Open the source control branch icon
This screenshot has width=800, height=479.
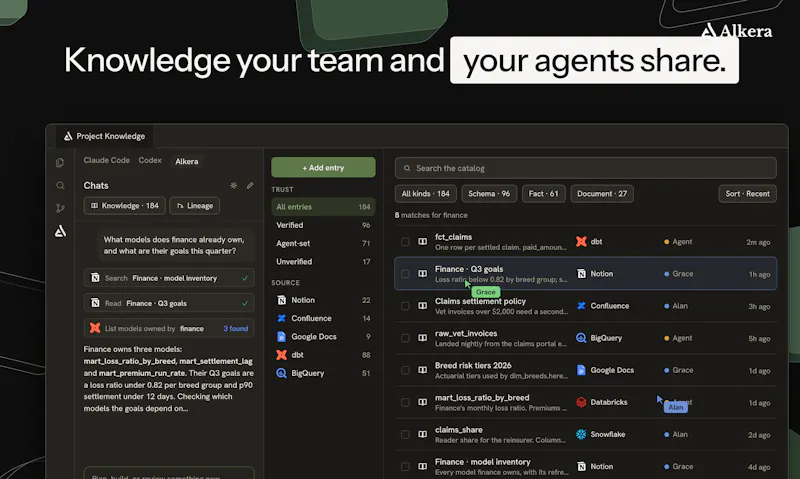point(60,208)
